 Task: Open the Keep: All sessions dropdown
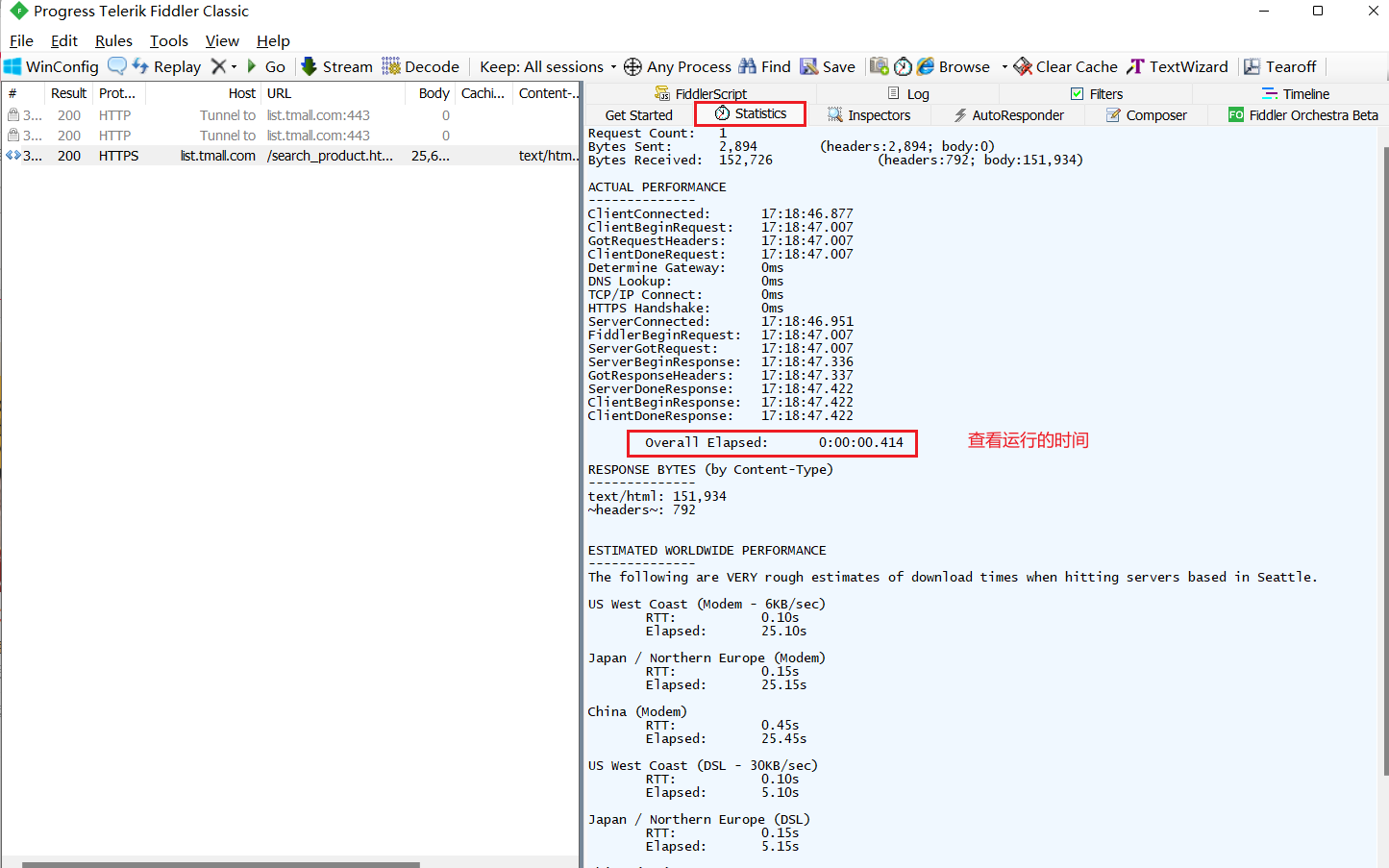pos(541,66)
